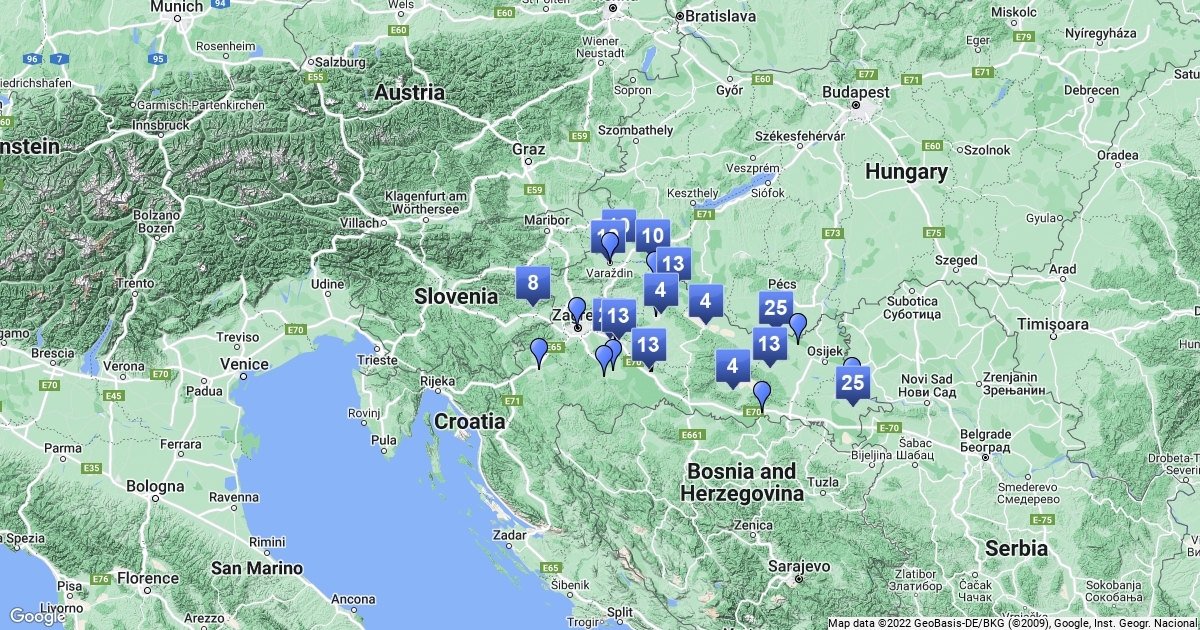This screenshot has height=630, width=1200.
Task: Select the 4 cluster marker southwest of Pécs
Action: point(706,301)
